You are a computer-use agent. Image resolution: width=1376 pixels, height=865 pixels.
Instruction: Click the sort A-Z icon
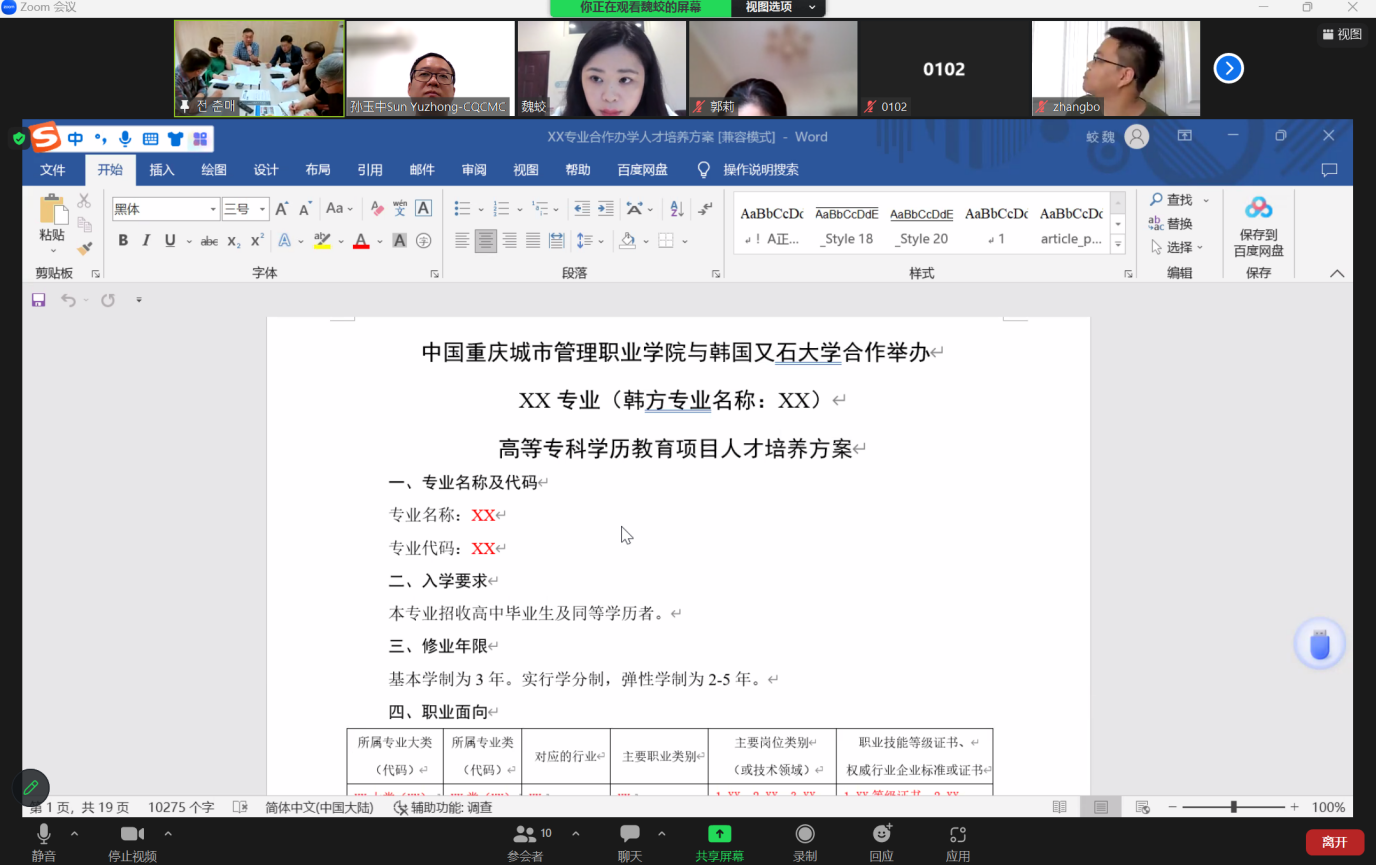[x=677, y=209]
